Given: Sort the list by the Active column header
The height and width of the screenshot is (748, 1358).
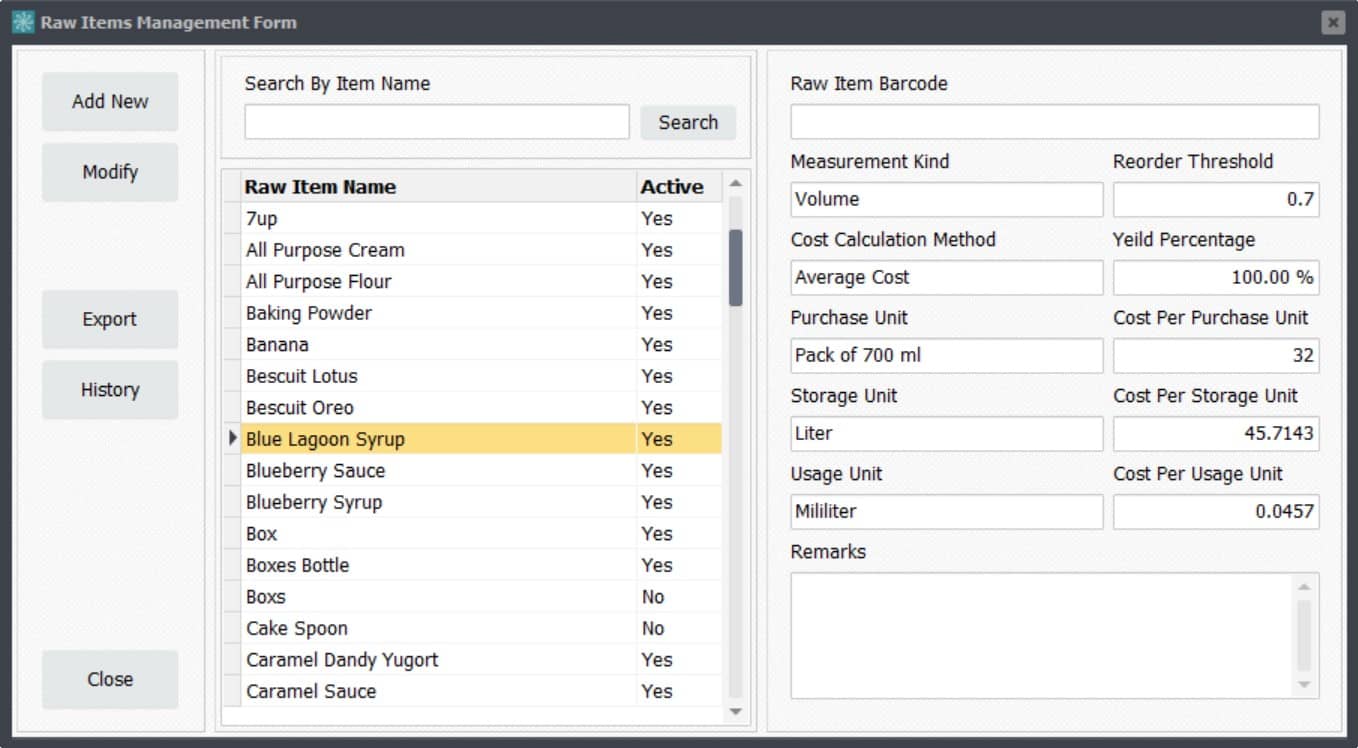Looking at the screenshot, I should [671, 186].
